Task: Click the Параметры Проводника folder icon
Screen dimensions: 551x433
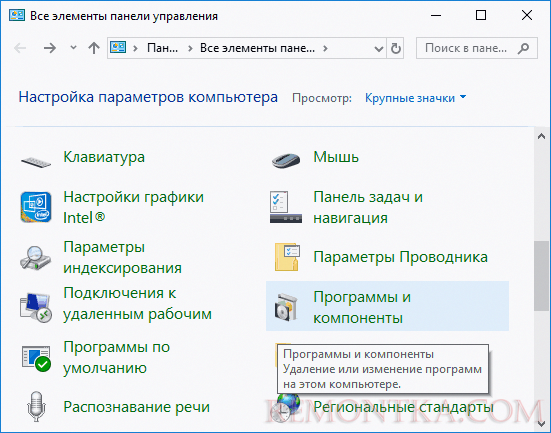Action: pos(287,257)
